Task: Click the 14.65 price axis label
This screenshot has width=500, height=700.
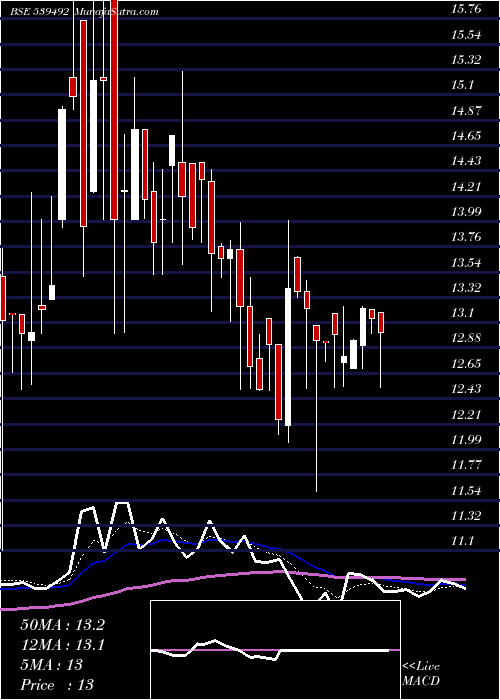Action: [x=466, y=135]
